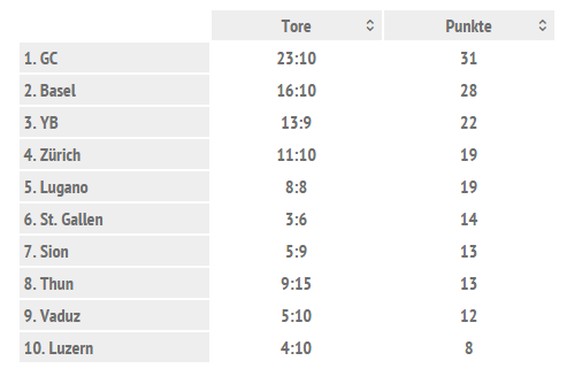Image resolution: width=582 pixels, height=376 pixels.
Task: Click GC's goal tally 23:10
Action: 296,58
